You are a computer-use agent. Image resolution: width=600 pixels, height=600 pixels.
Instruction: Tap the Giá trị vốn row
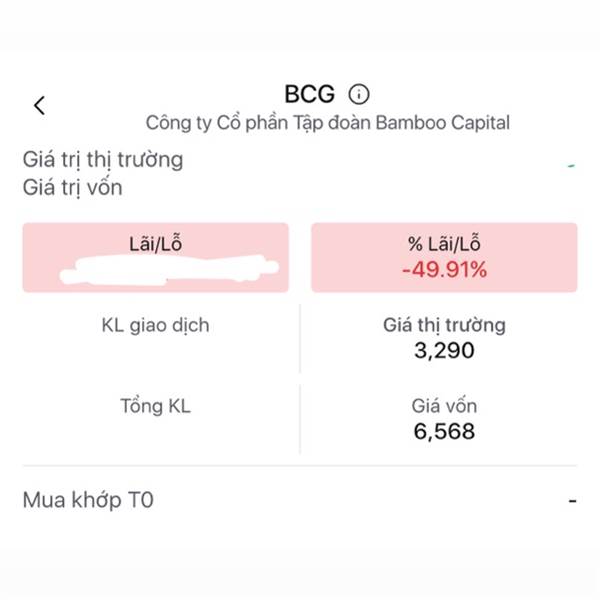tap(300, 188)
